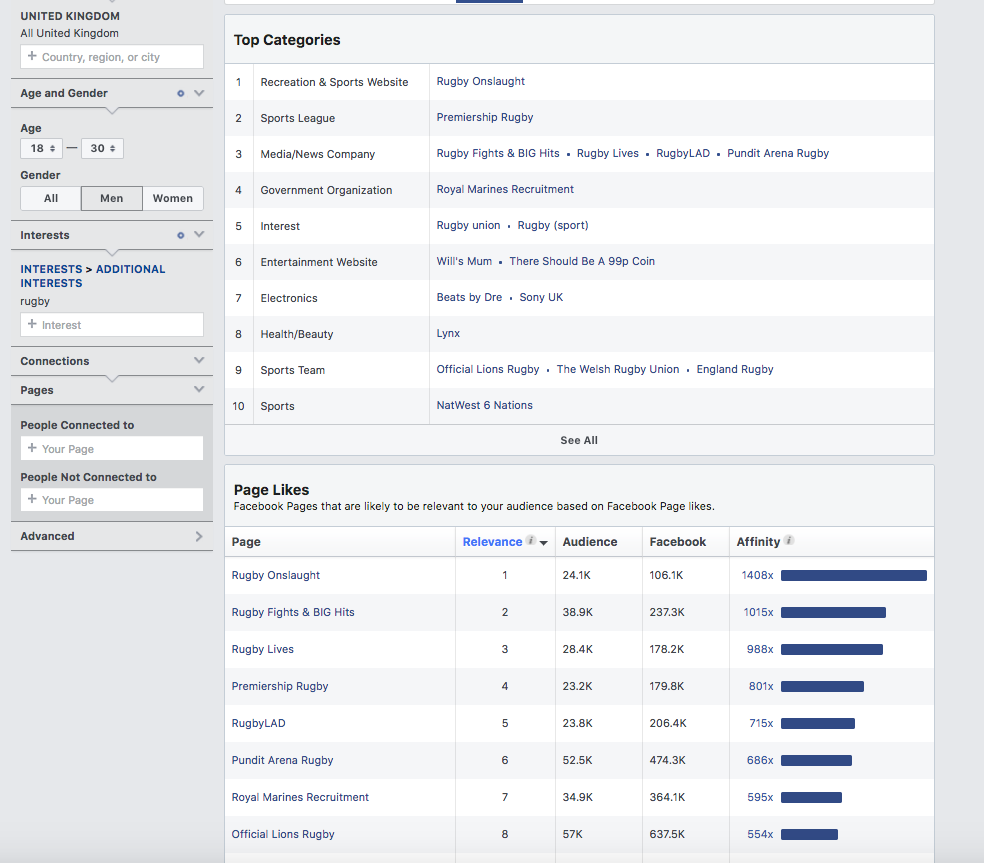Screen dimensions: 984x863
Task: Sort table by Facebook column
Action: pyautogui.click(x=678, y=542)
